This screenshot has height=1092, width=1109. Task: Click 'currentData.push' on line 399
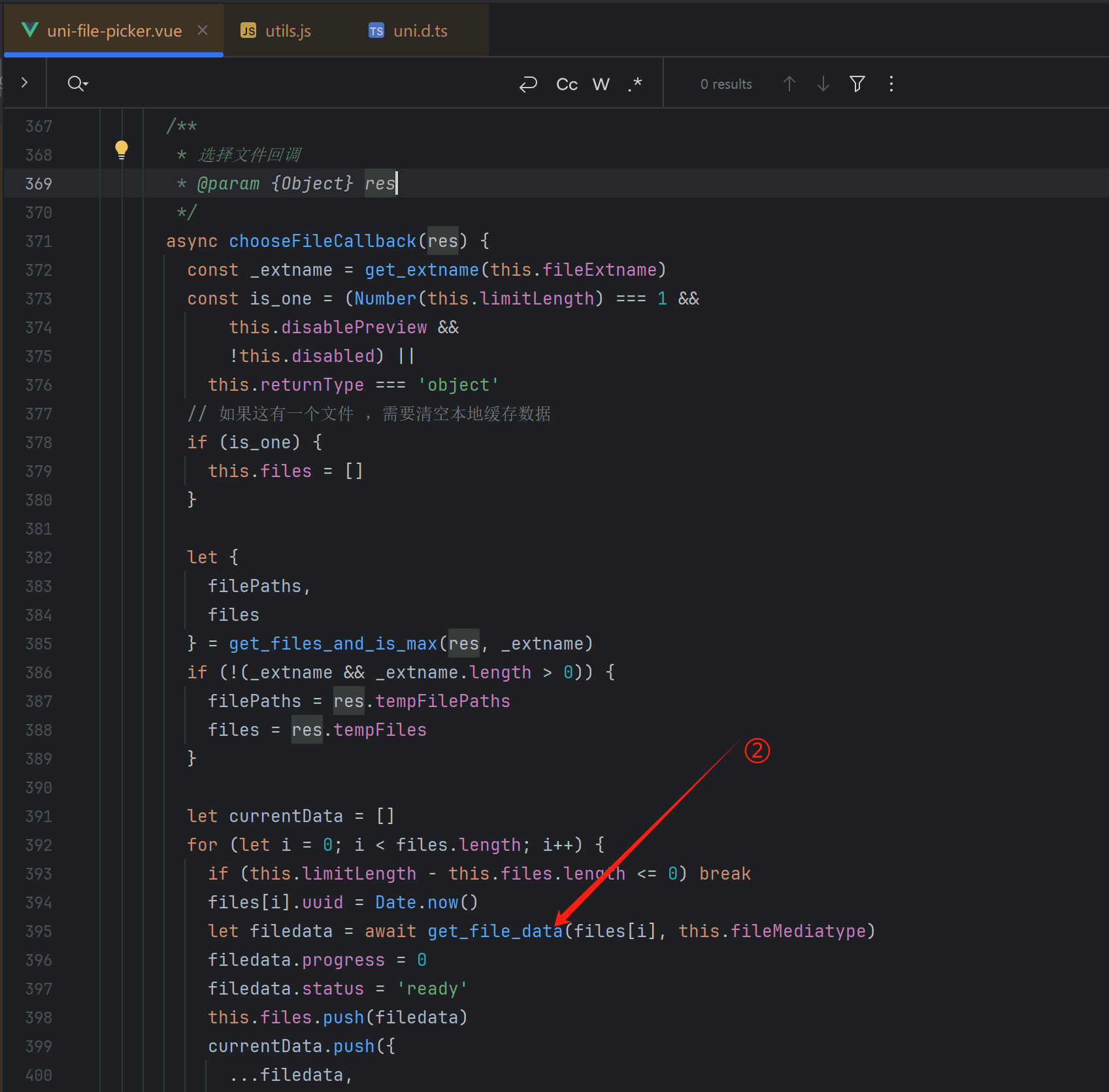point(291,1046)
